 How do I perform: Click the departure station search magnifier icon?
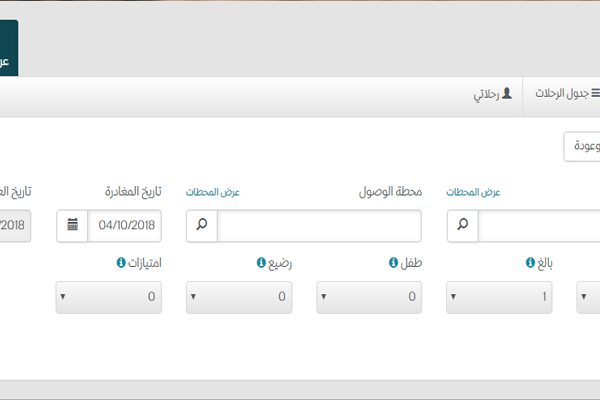tap(463, 226)
